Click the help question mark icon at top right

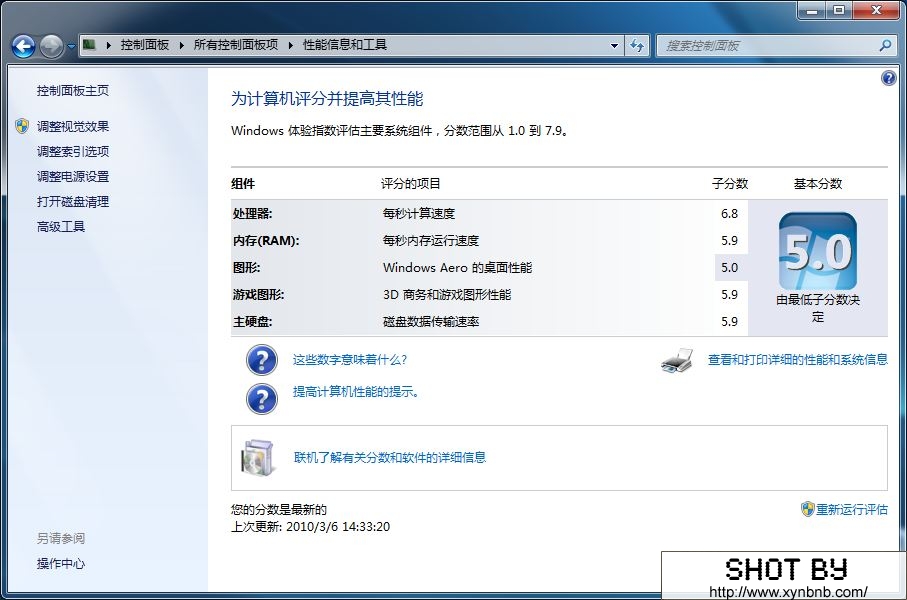tap(889, 78)
